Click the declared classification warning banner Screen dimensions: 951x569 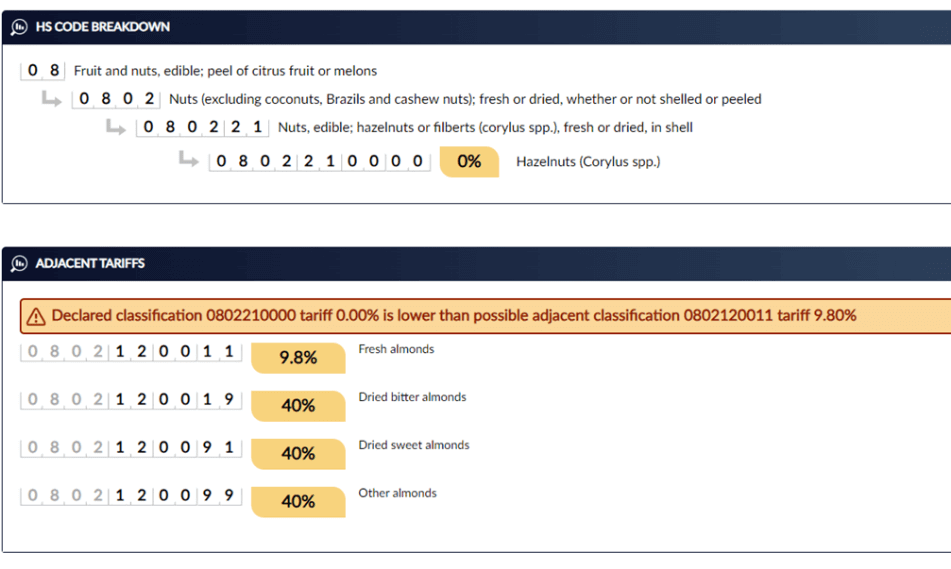485,316
